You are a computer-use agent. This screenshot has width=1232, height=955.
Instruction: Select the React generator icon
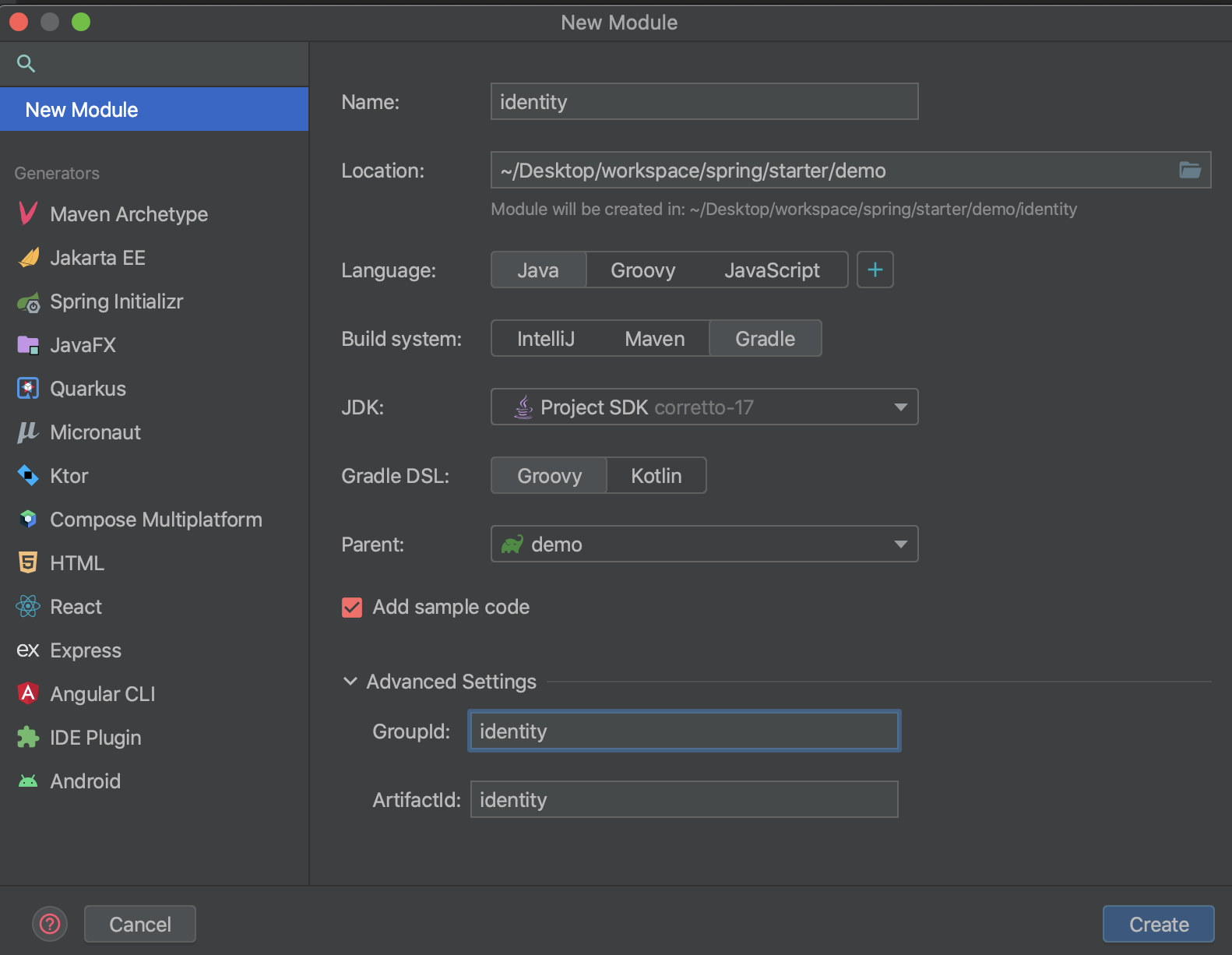pos(28,606)
